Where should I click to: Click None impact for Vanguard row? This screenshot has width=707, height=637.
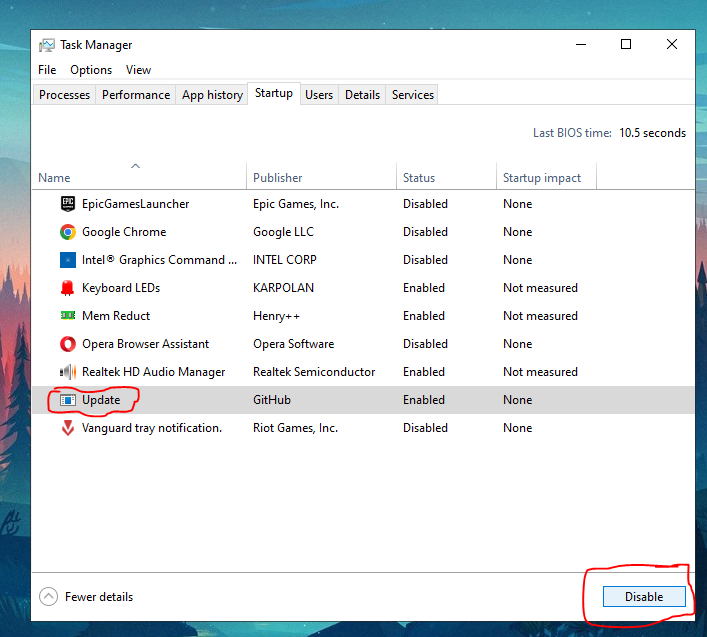pyautogui.click(x=518, y=428)
